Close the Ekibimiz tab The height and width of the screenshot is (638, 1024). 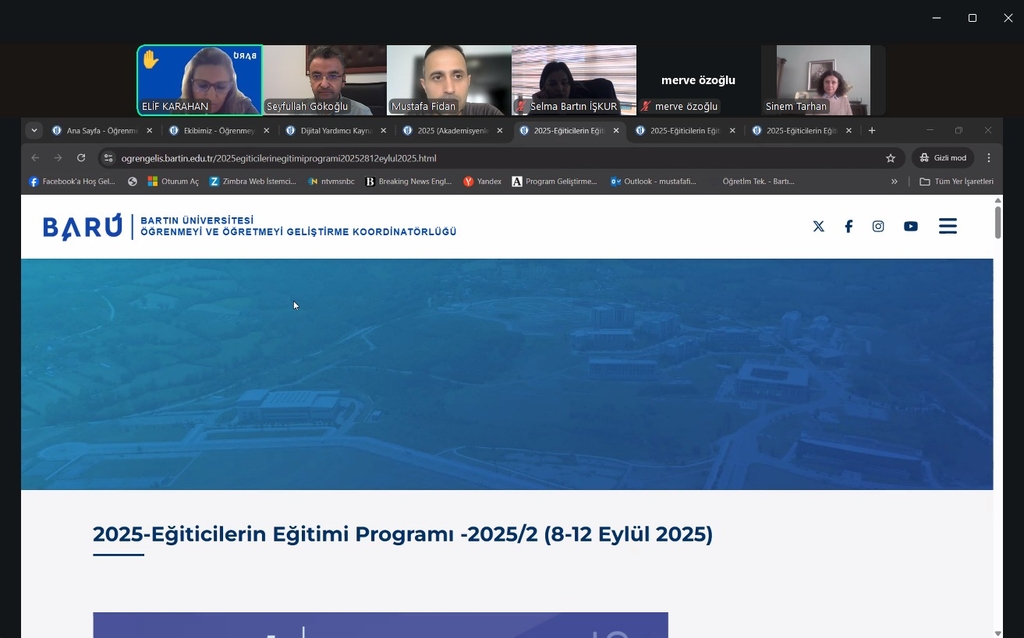[266, 130]
